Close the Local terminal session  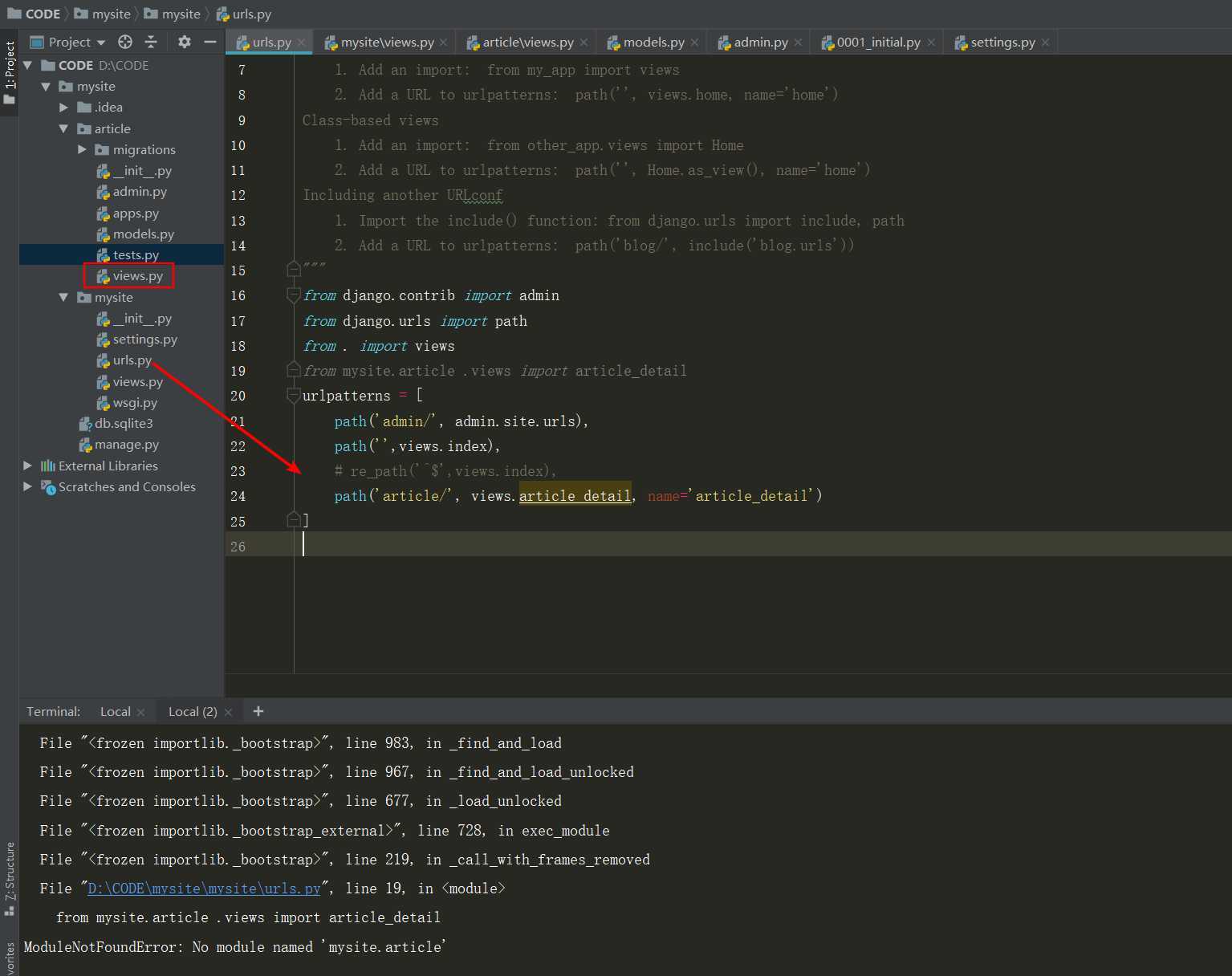click(x=141, y=712)
